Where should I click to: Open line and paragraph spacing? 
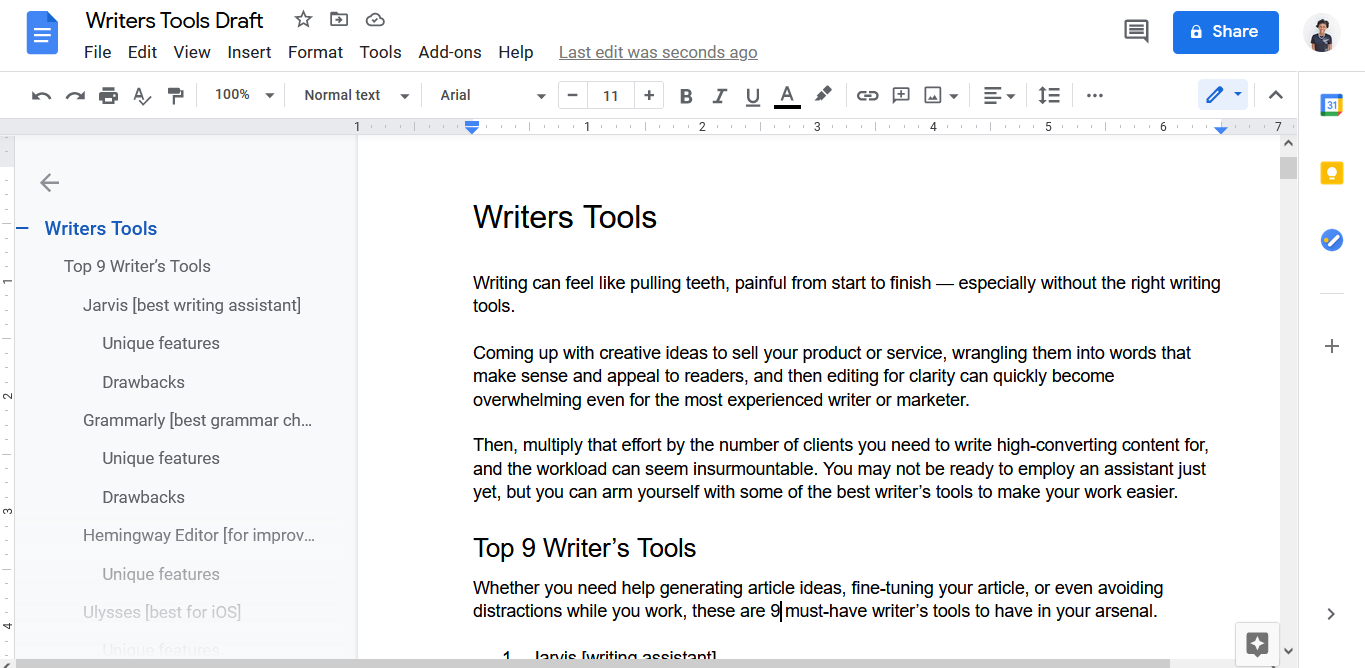click(1049, 96)
